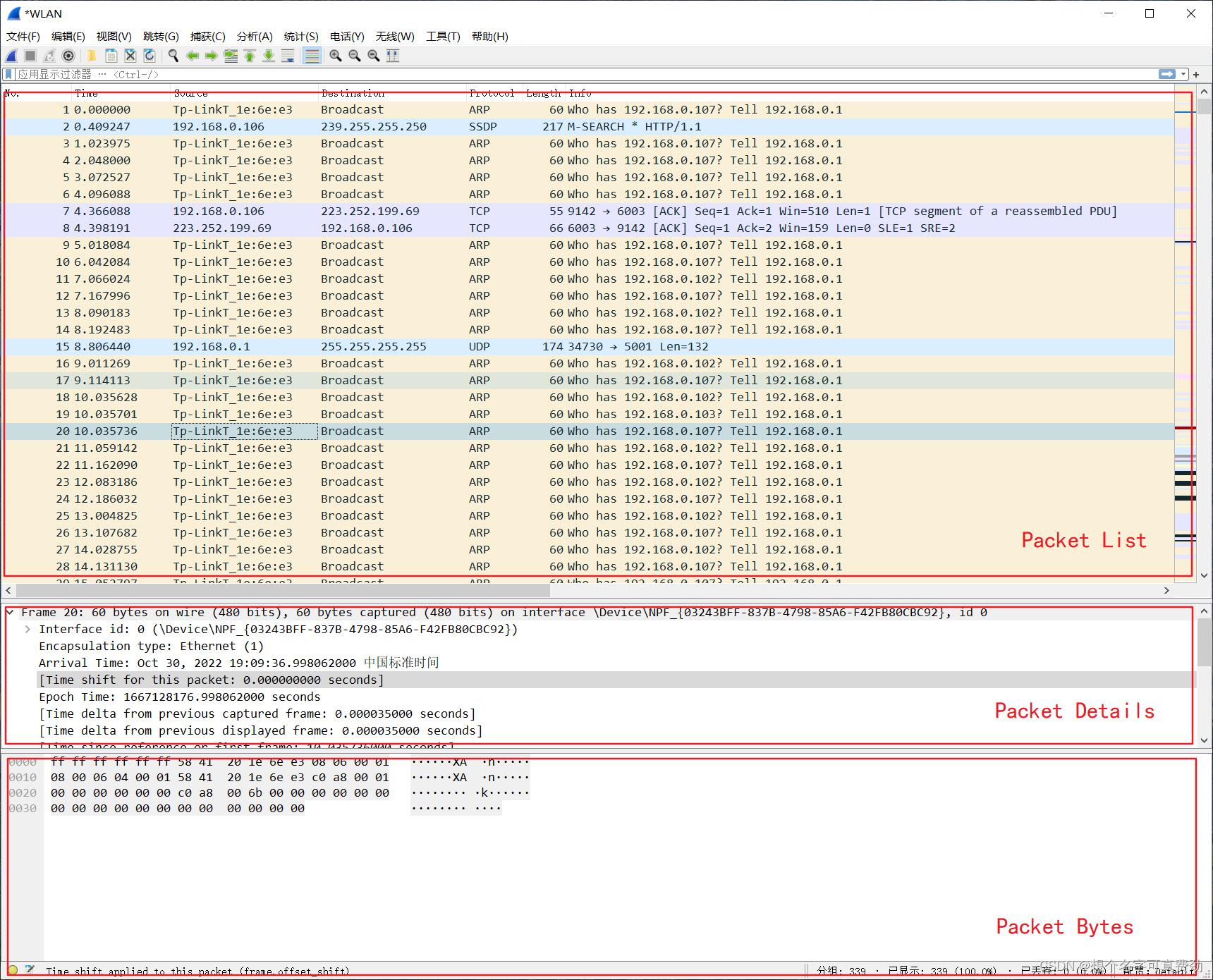The width and height of the screenshot is (1213, 980).
Task: Close this capture file
Action: 130,56
